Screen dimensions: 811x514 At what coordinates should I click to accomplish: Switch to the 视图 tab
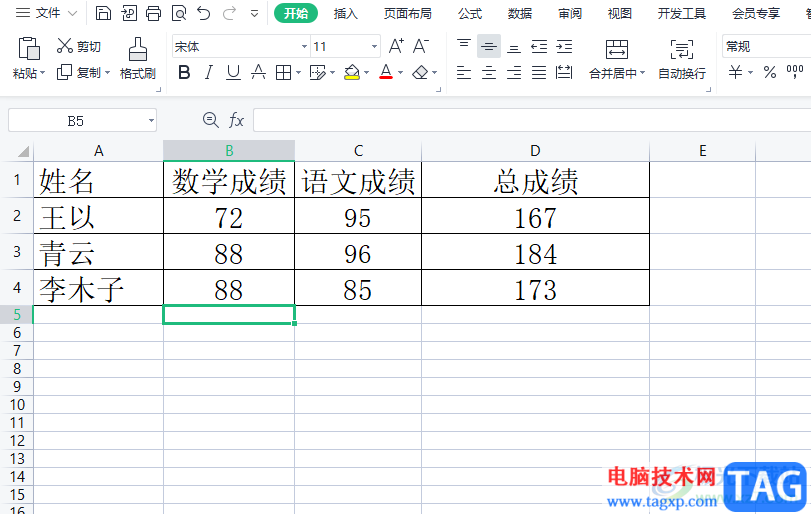point(620,13)
